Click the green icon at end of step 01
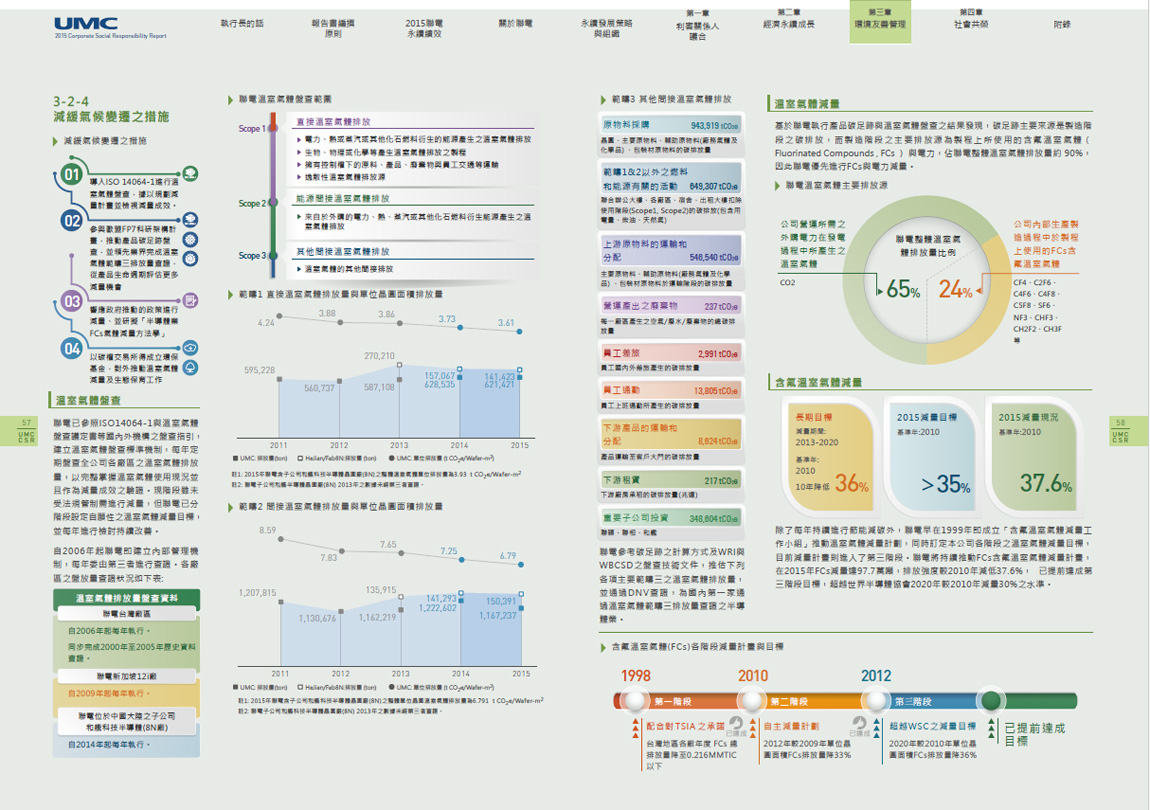The width and height of the screenshot is (1150, 810). pos(190,174)
